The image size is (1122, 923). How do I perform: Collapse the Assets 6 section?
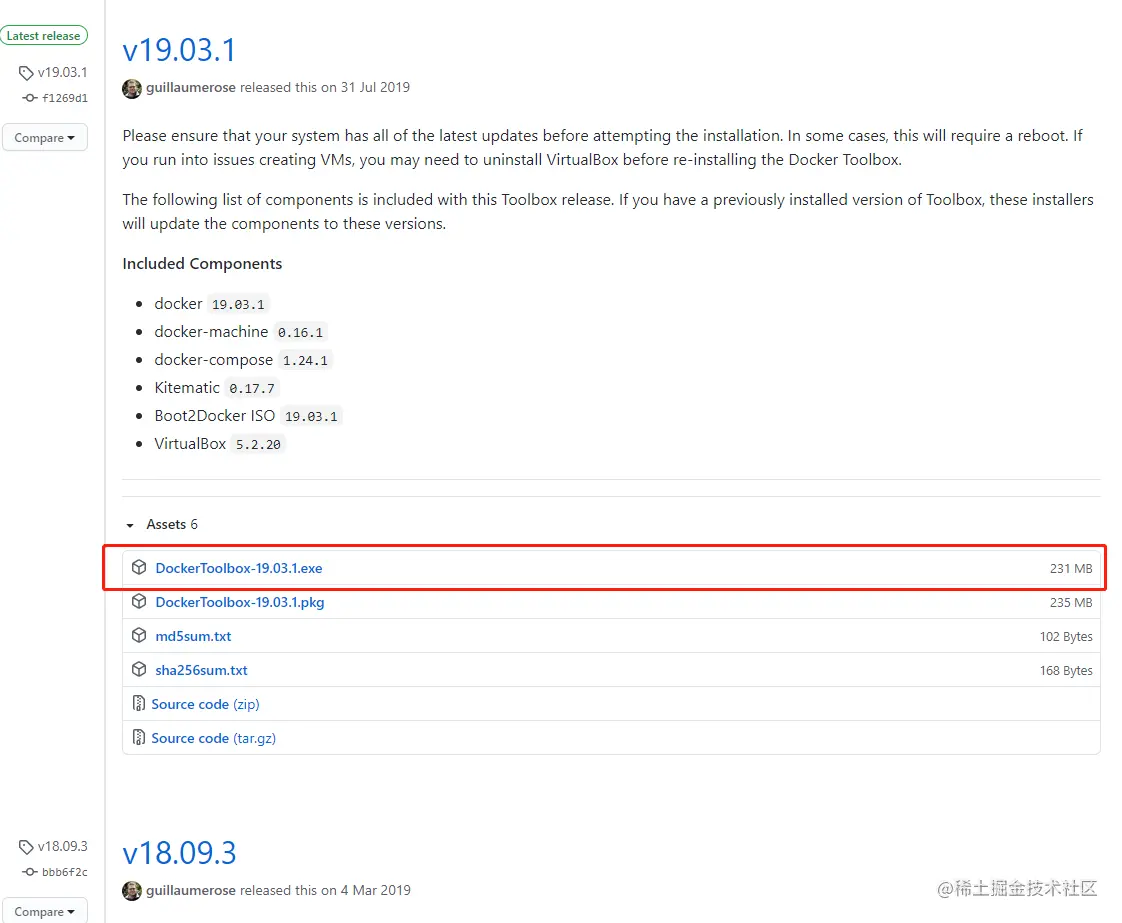point(162,524)
